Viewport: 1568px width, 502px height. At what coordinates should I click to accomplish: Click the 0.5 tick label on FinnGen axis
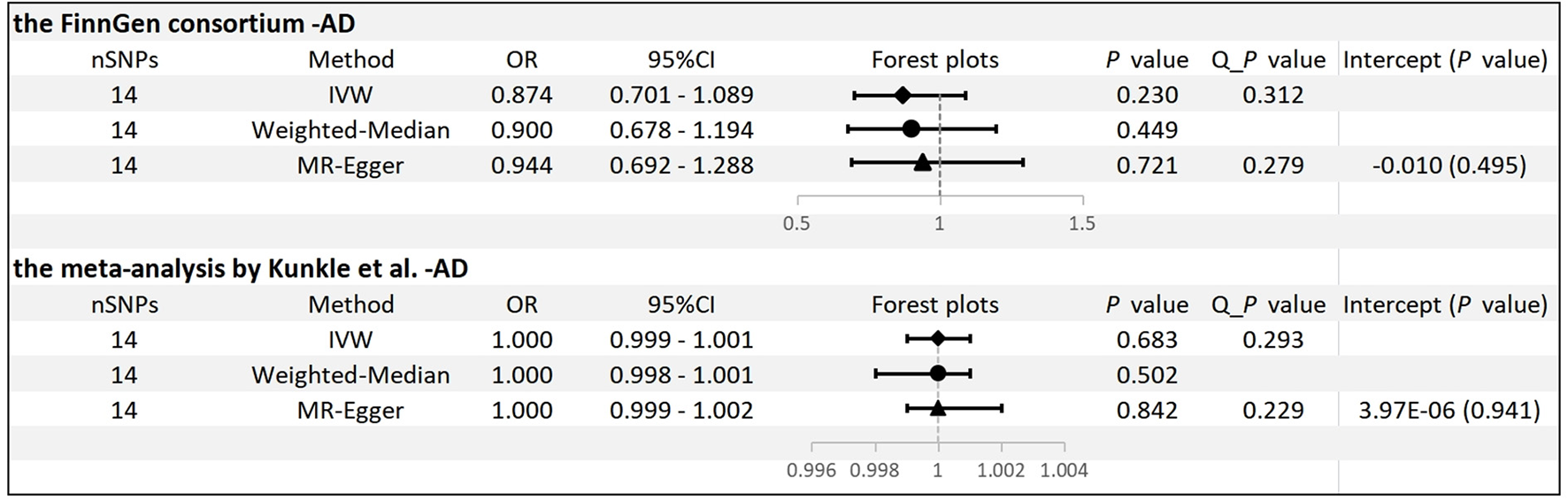point(796,223)
